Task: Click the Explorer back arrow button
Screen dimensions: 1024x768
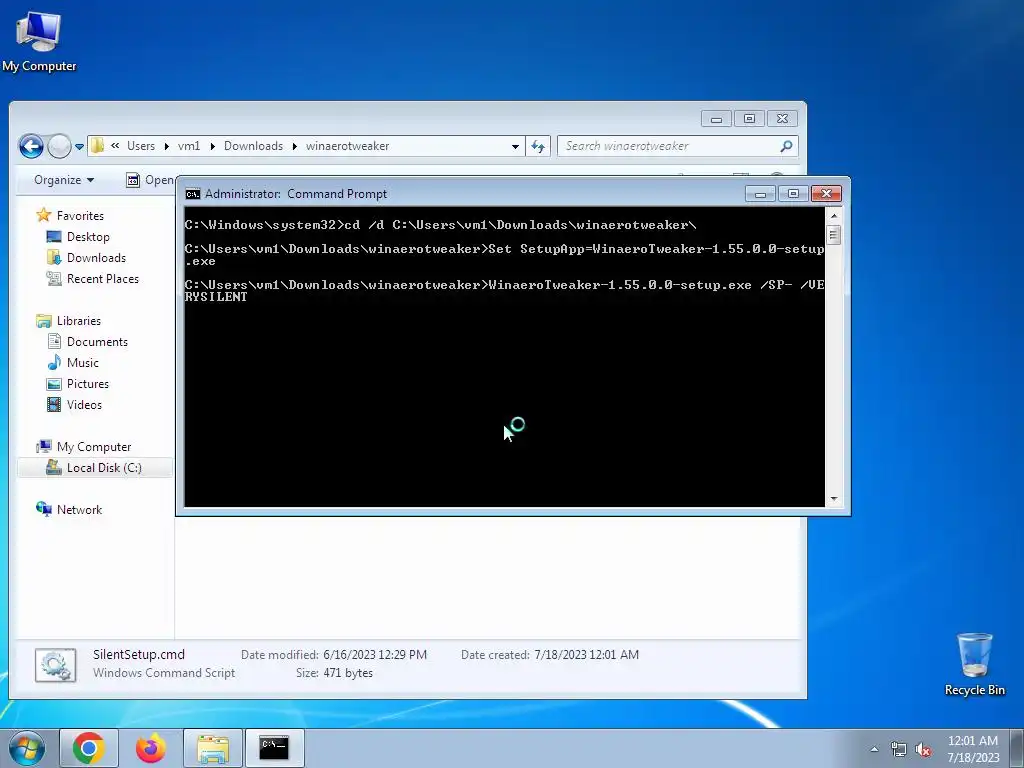Action: 31,146
